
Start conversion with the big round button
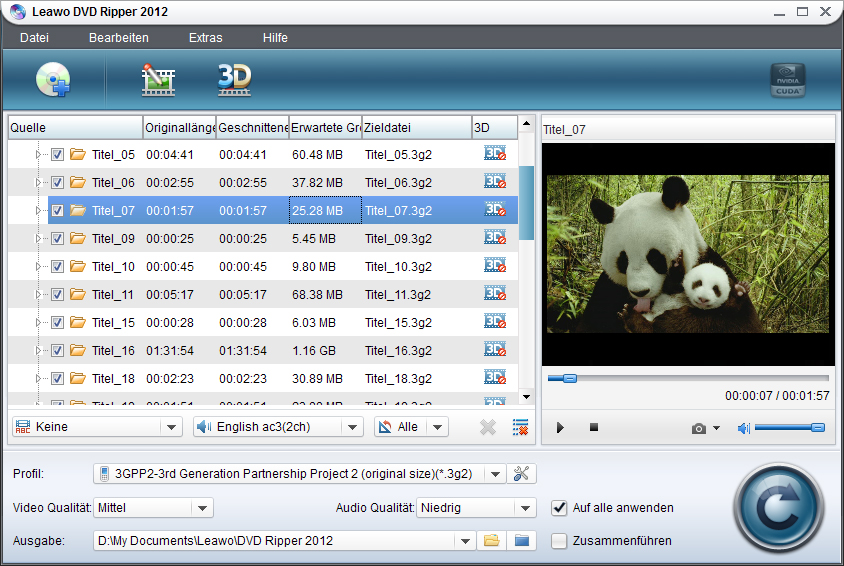[x=779, y=508]
